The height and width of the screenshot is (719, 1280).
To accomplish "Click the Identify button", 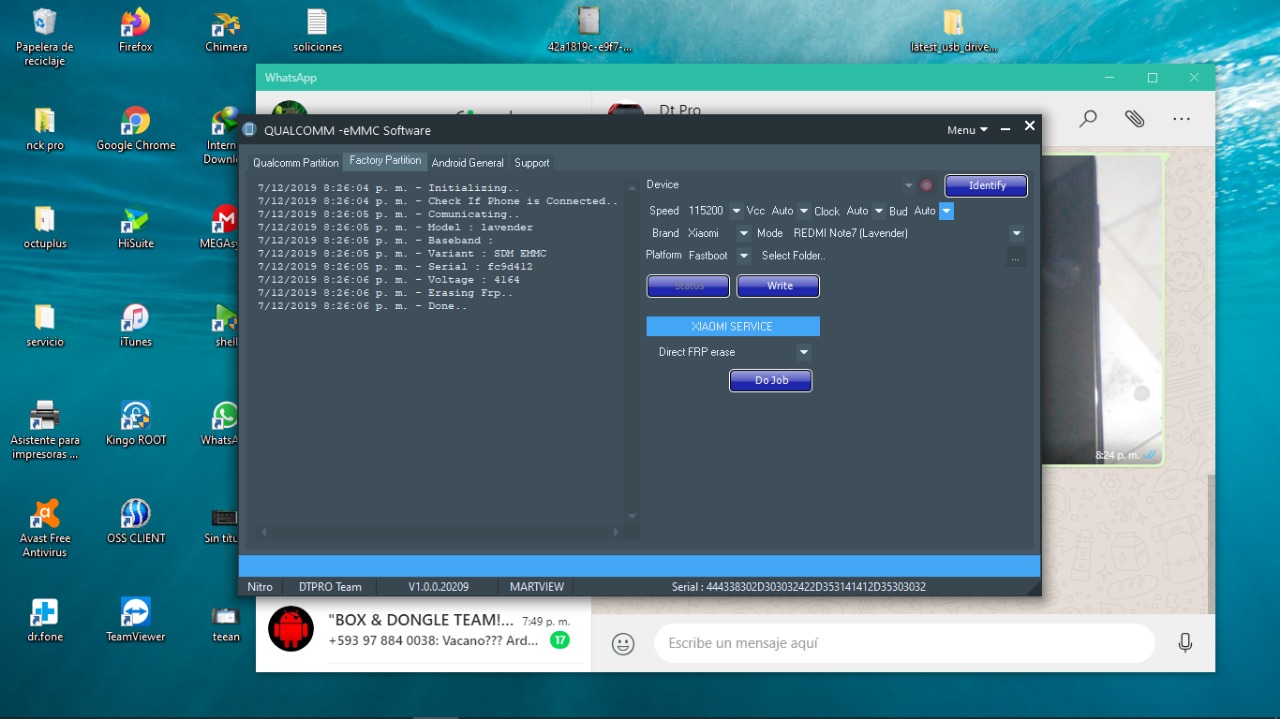I will (x=986, y=185).
